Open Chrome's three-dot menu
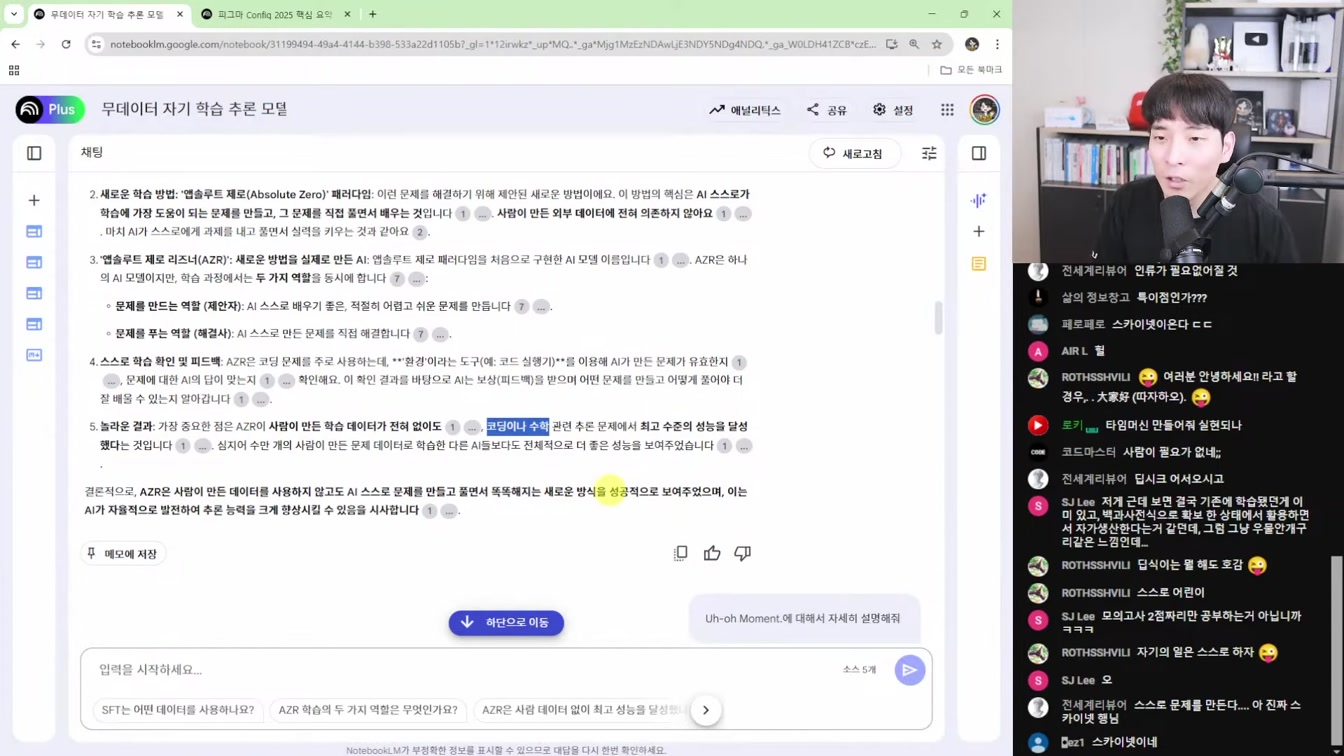Image resolution: width=1344 pixels, height=756 pixels. point(997,44)
